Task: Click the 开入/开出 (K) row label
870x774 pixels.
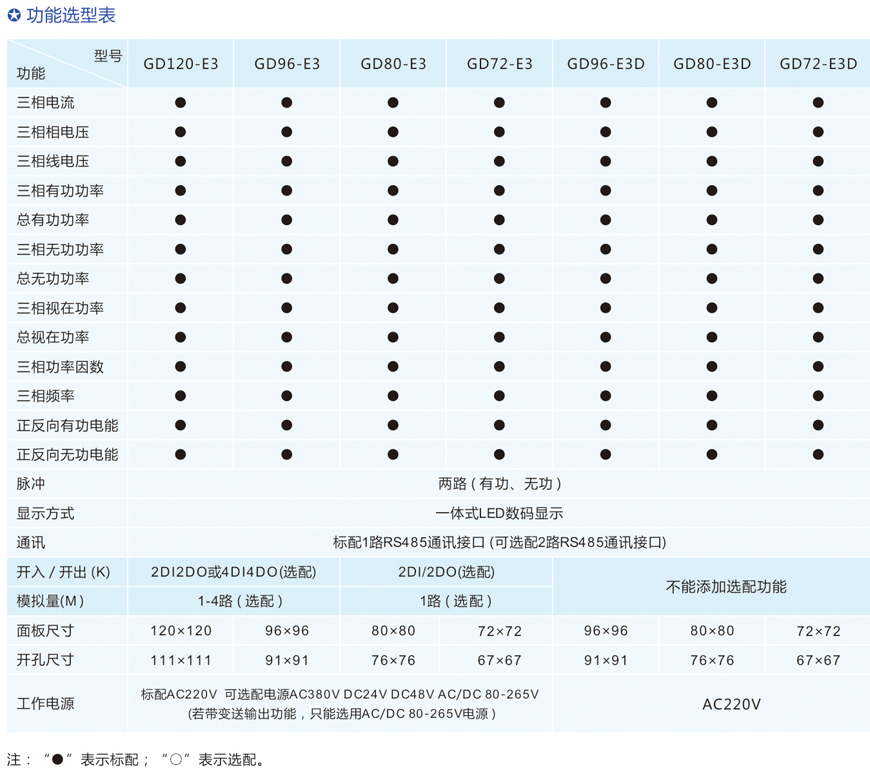Action: (63, 572)
